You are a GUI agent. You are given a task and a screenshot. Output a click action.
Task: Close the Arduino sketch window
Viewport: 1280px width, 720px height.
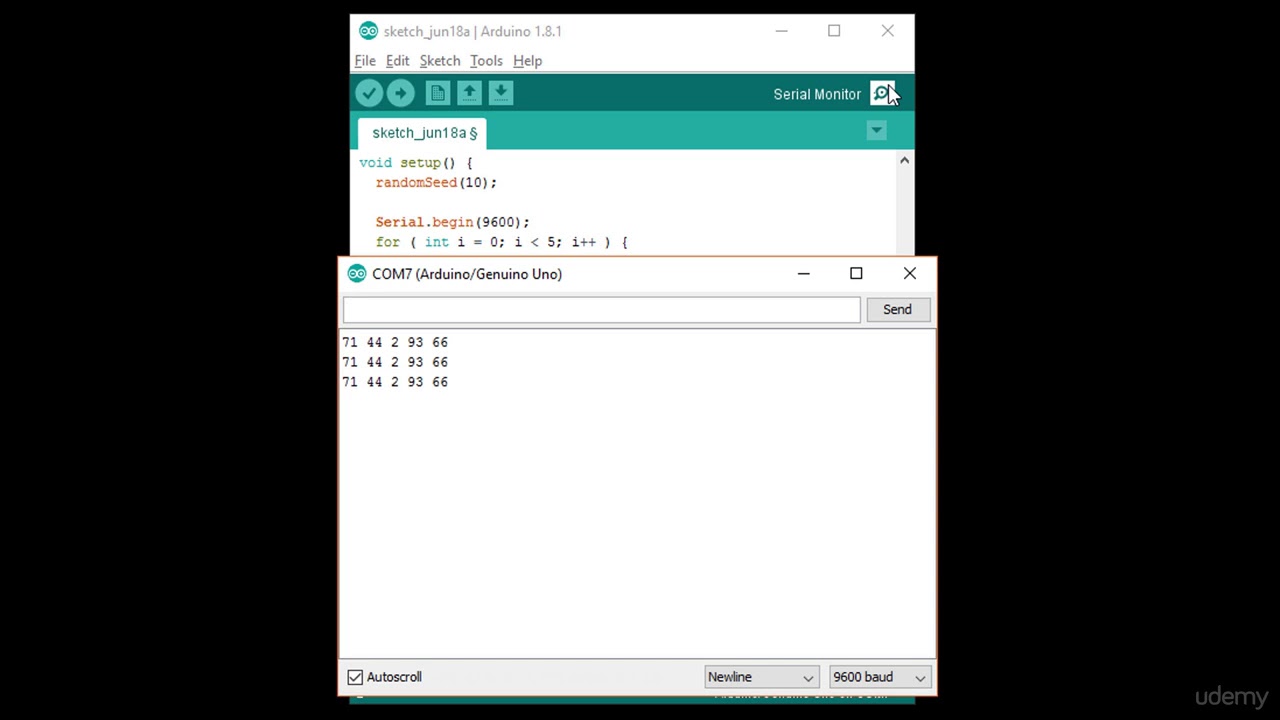[x=887, y=31]
